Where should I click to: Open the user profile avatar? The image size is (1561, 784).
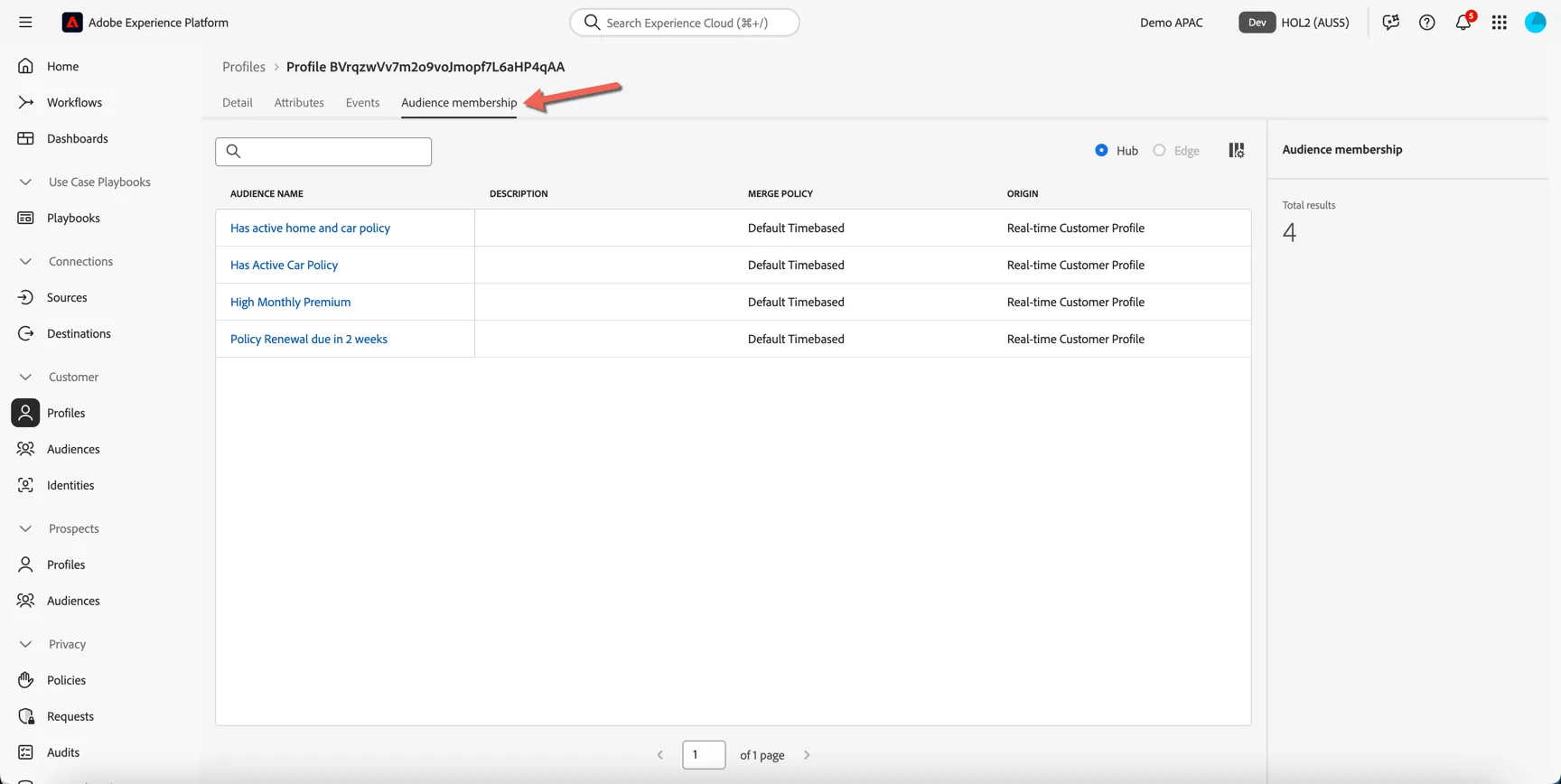1536,23
